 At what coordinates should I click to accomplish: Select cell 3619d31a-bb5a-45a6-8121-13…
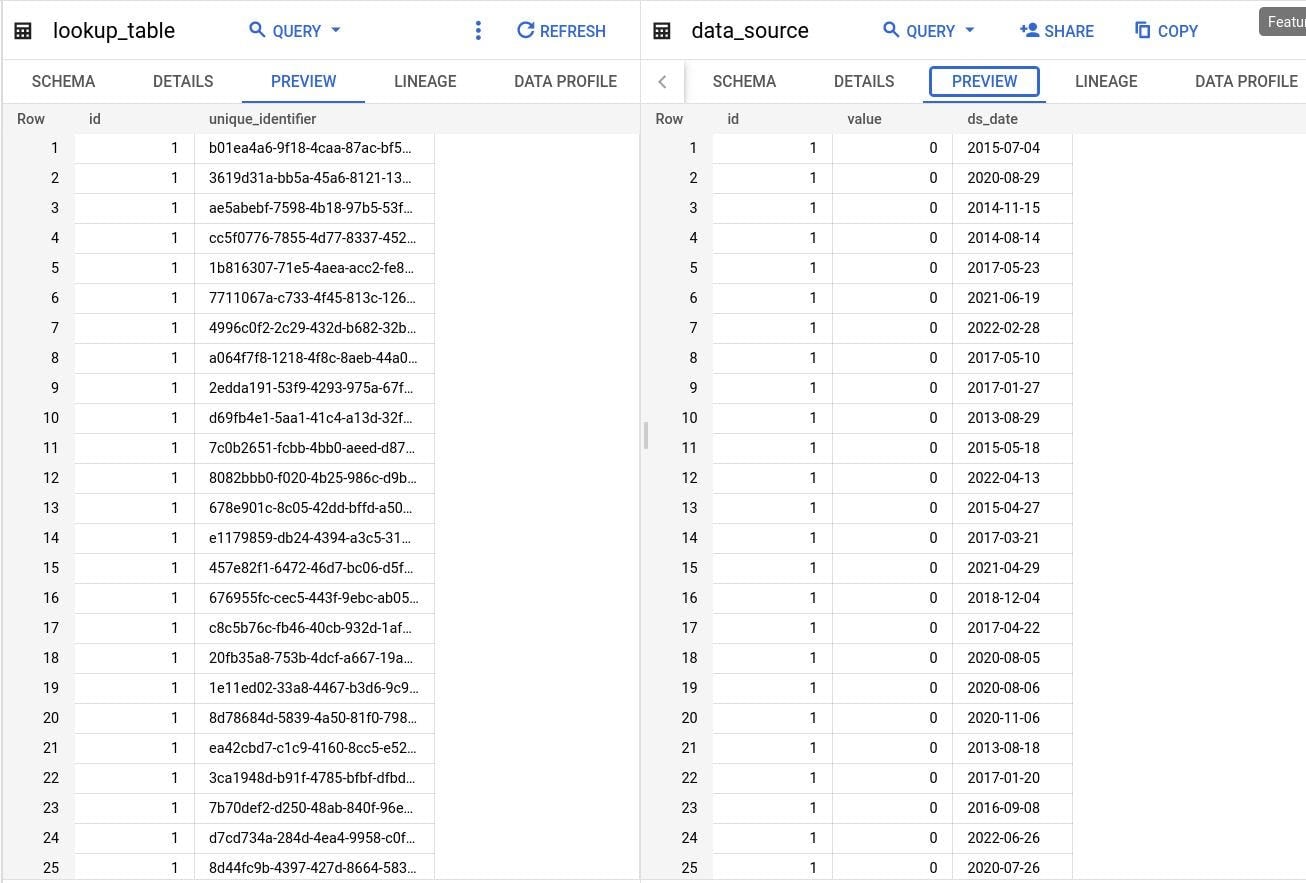314,178
